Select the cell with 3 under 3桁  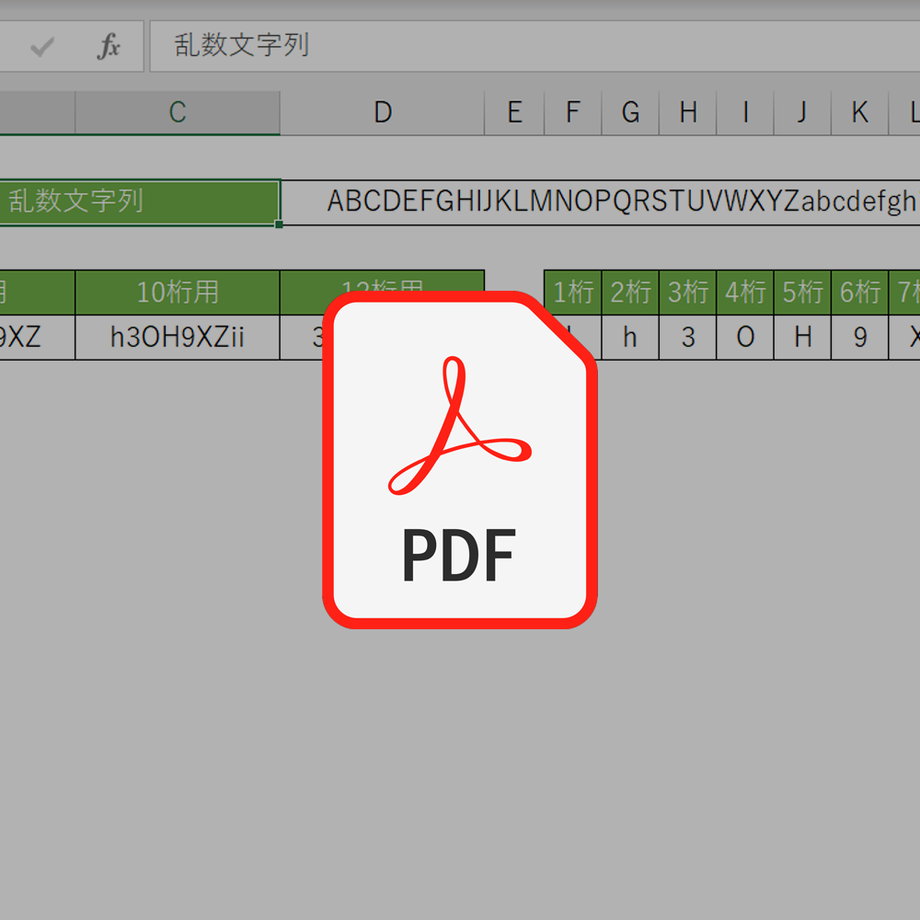tap(688, 337)
